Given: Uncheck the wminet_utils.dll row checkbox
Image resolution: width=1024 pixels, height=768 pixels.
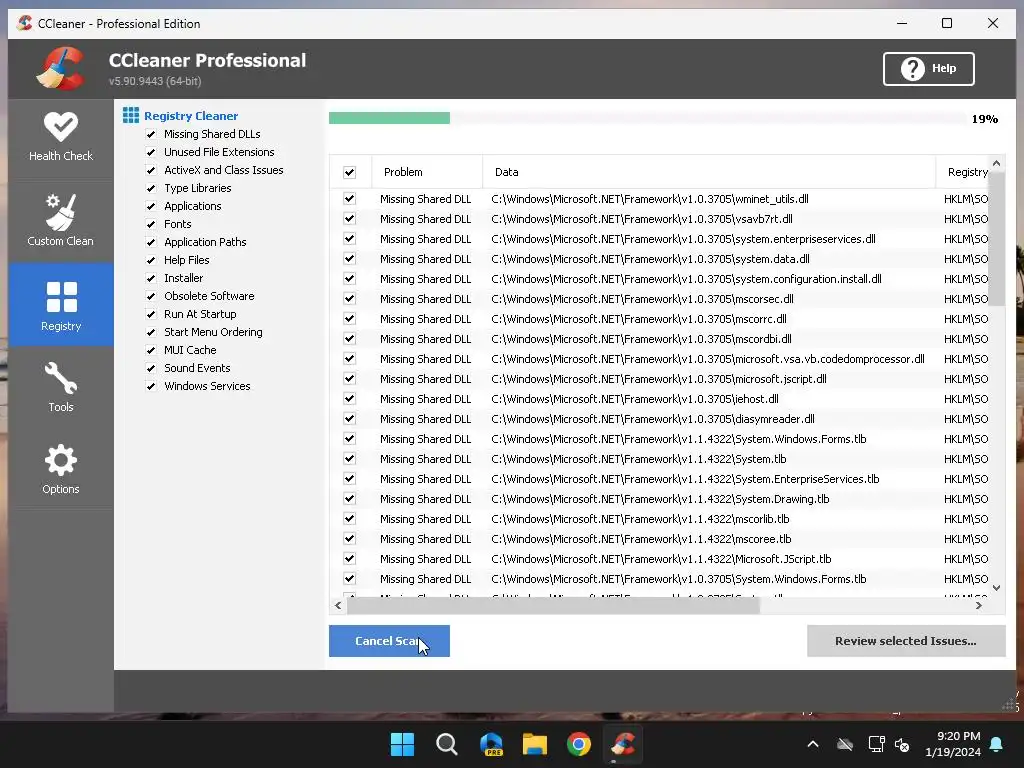Looking at the screenshot, I should 349,199.
